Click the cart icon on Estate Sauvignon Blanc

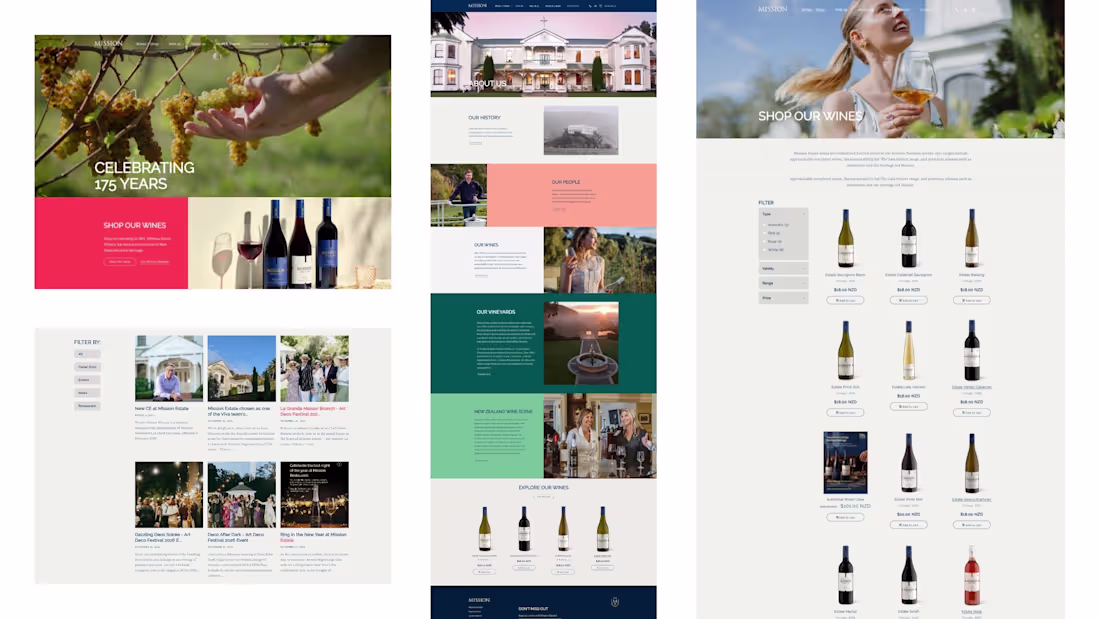pos(845,300)
